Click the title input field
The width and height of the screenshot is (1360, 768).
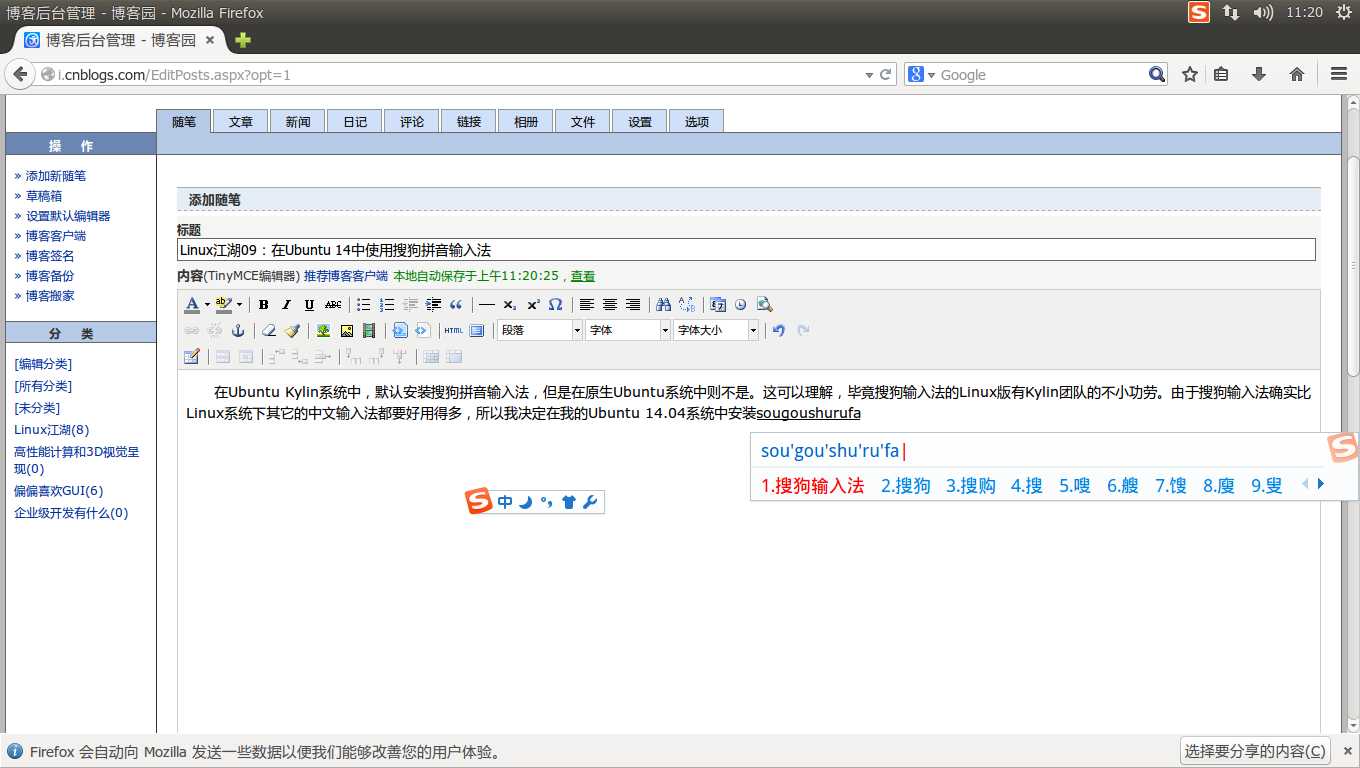click(746, 250)
